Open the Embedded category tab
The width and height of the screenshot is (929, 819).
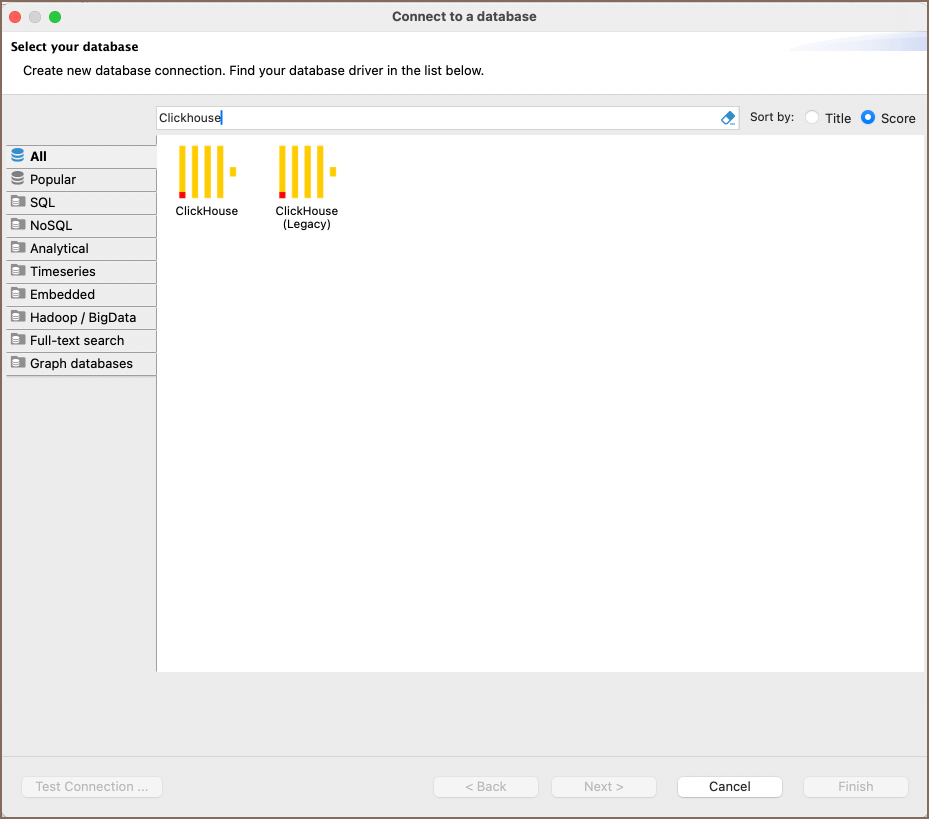[x=62, y=294]
